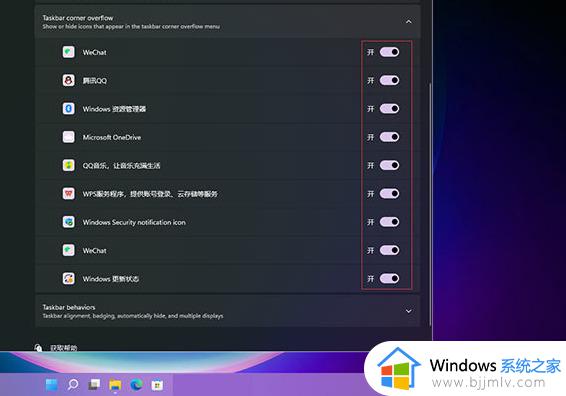Click the "Microsoft OneDrive" label
The image size is (566, 396).
[x=112, y=137]
